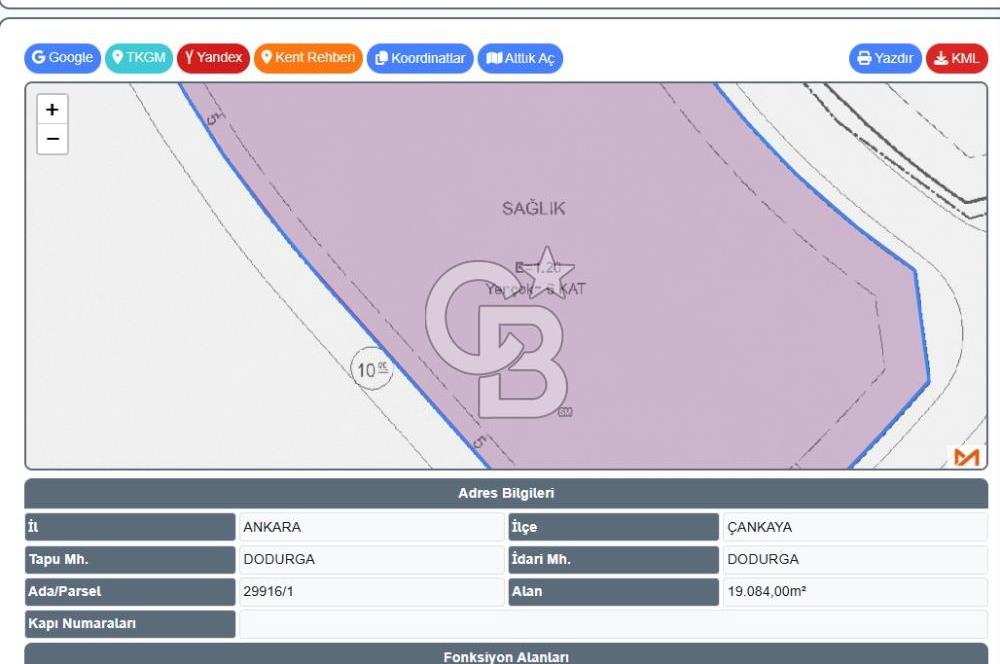Click the Fonksiyon Alanları section header
1000x664 pixels.
pos(506,654)
